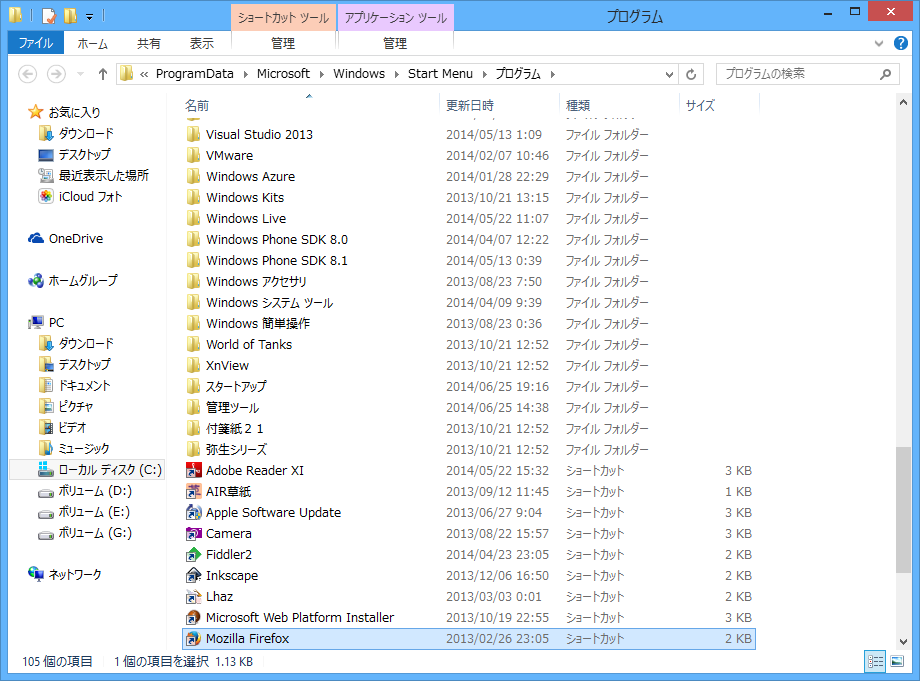The width and height of the screenshot is (920, 681).
Task: Click the refresh button beside address bar
Action: (x=692, y=74)
